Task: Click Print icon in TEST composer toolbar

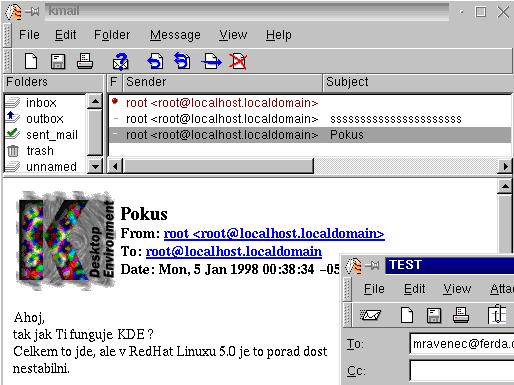Action: pos(461,315)
